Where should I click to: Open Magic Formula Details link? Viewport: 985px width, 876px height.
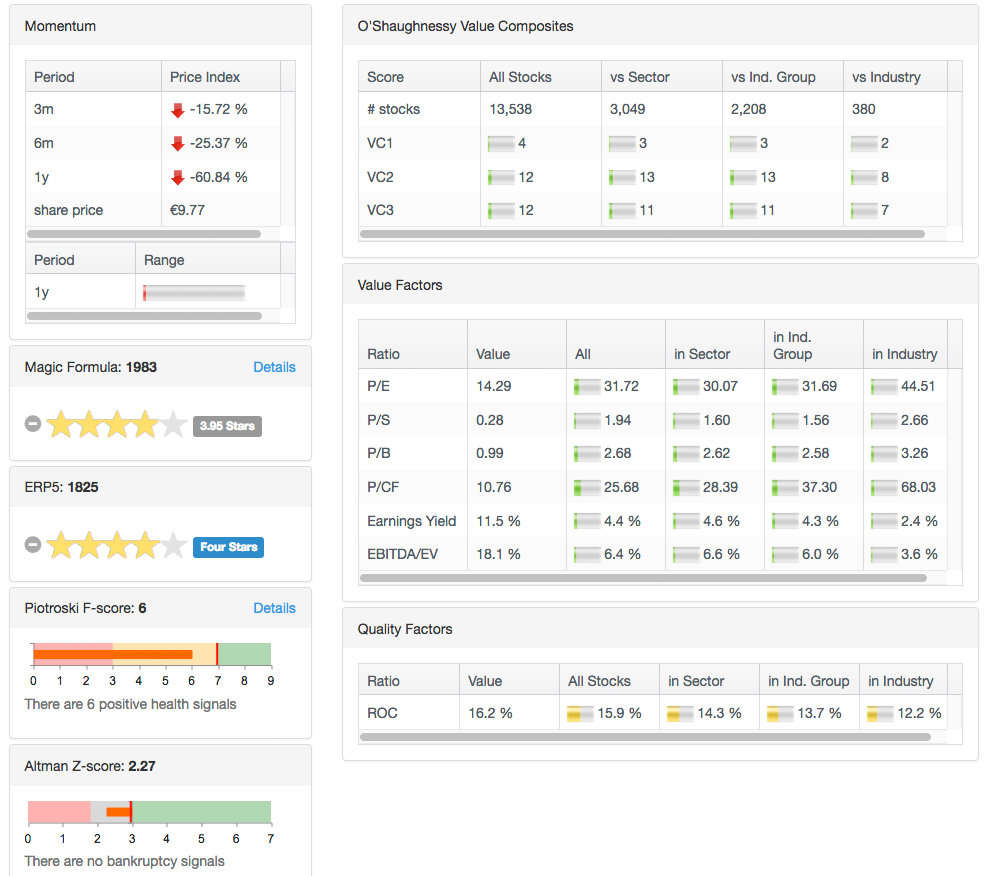point(274,367)
